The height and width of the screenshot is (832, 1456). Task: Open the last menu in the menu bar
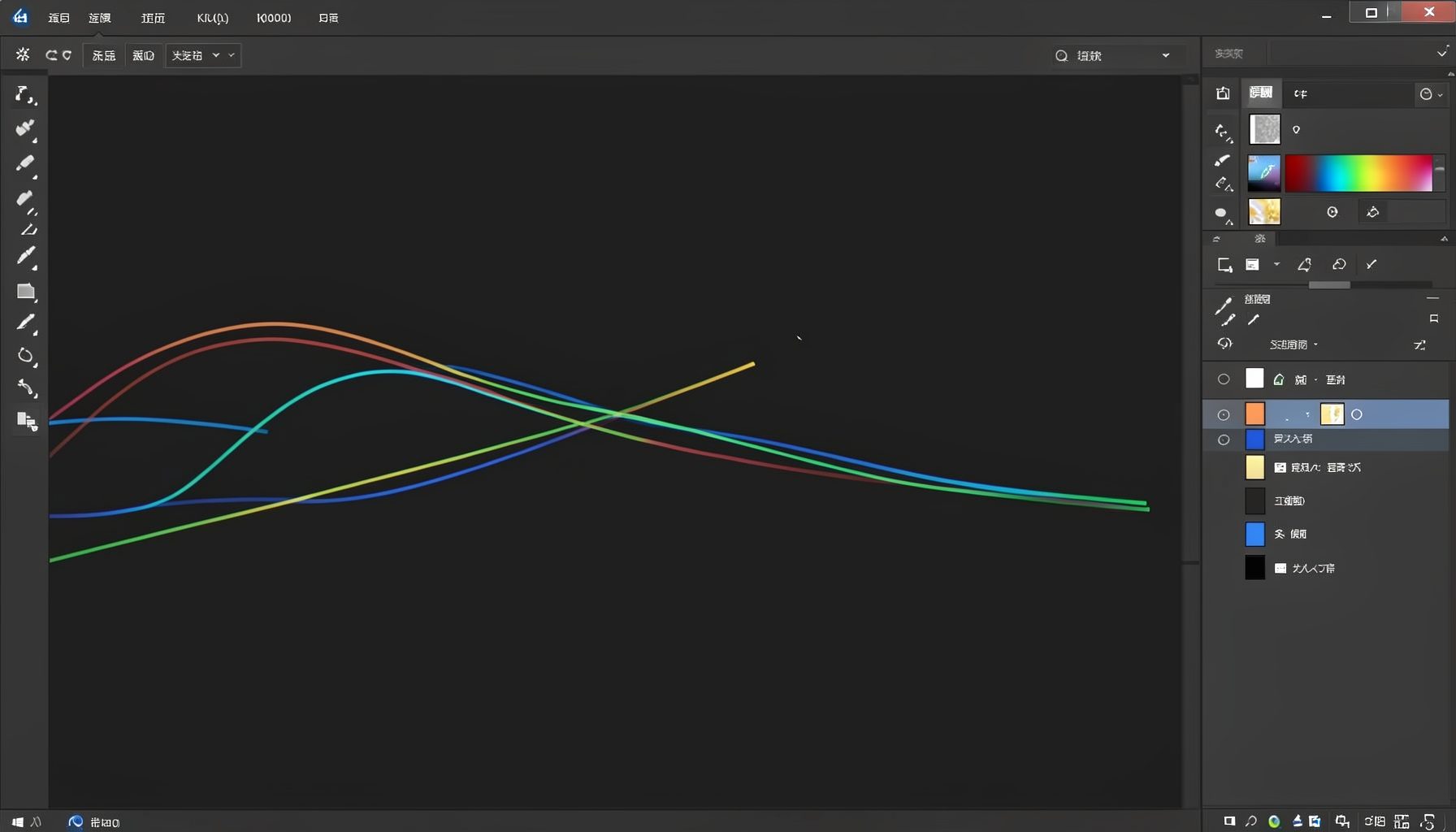[x=328, y=17]
